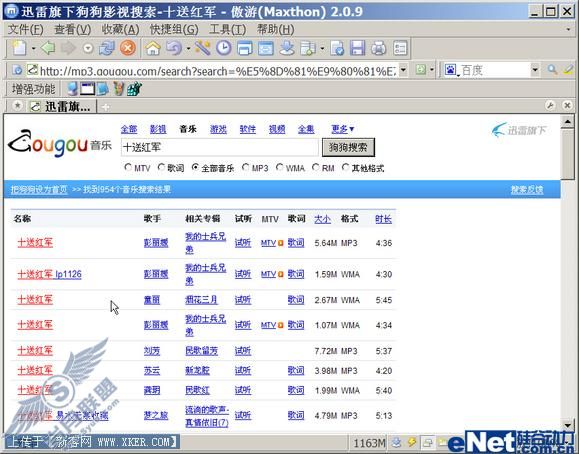The image size is (579, 454).
Task: Expand the address bar URL dropdown
Action: click(x=403, y=69)
